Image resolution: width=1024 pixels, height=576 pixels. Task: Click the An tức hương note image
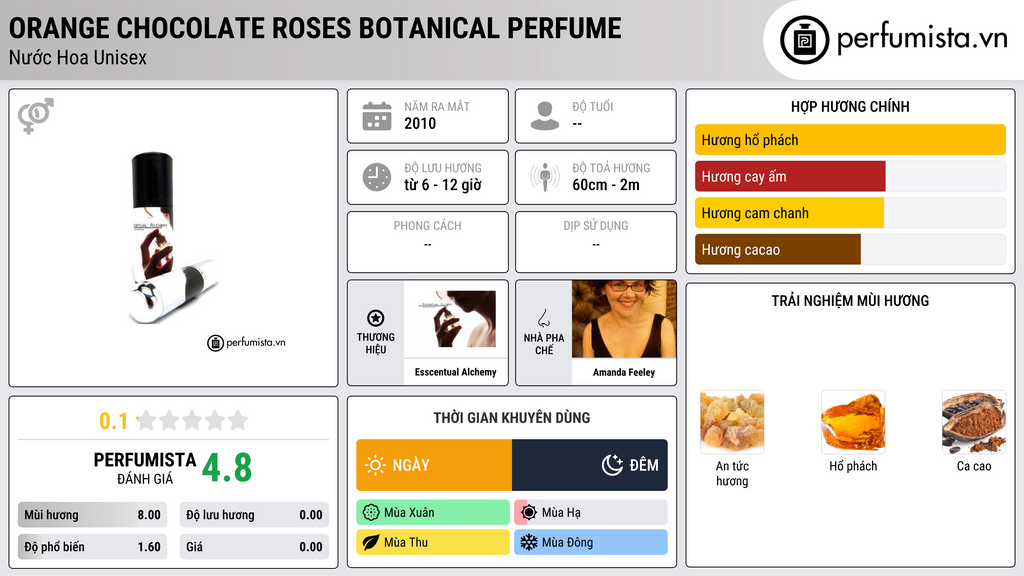[732, 423]
